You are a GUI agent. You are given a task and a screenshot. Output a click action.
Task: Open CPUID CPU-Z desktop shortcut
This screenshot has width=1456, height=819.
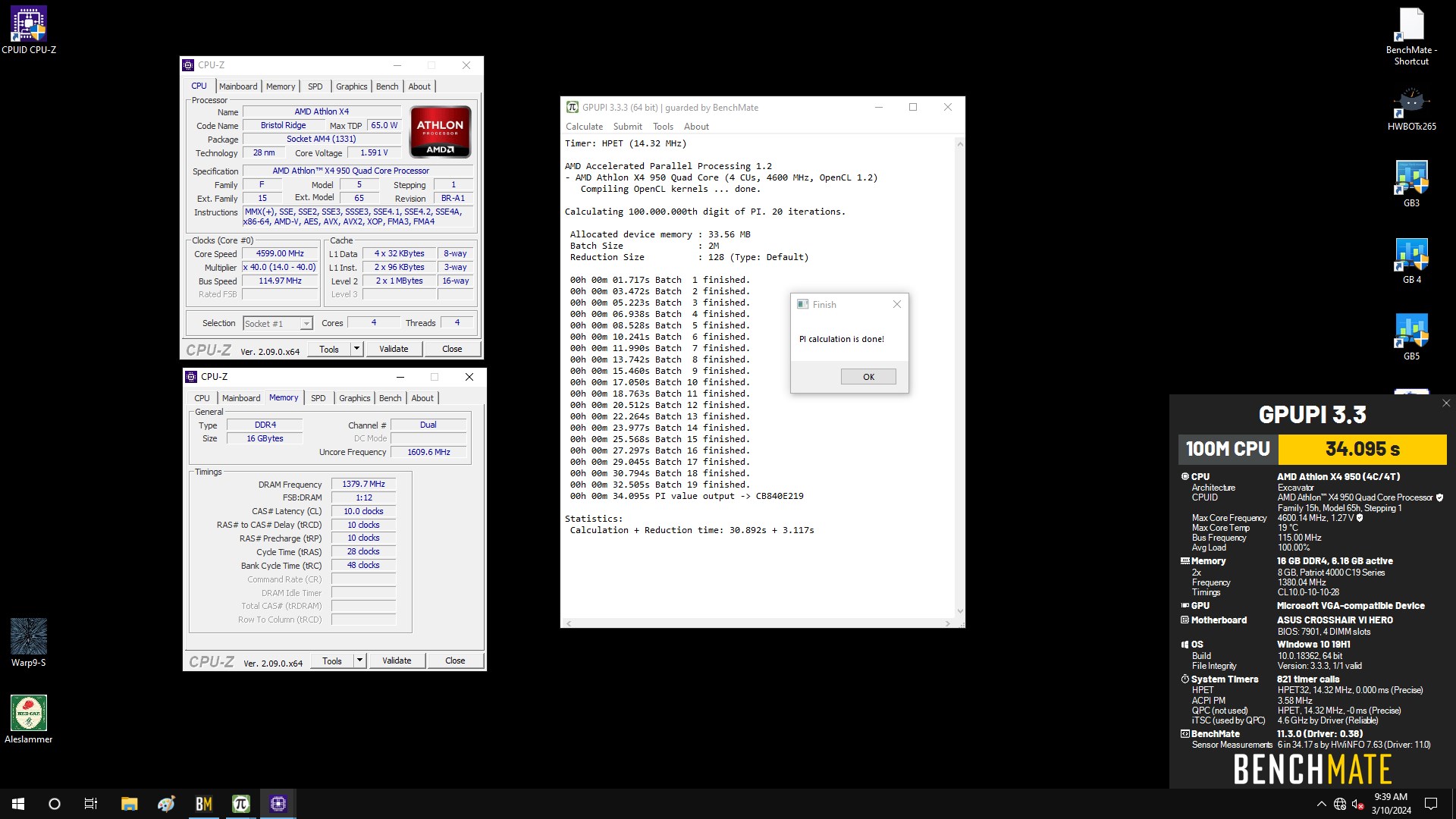pos(29,30)
